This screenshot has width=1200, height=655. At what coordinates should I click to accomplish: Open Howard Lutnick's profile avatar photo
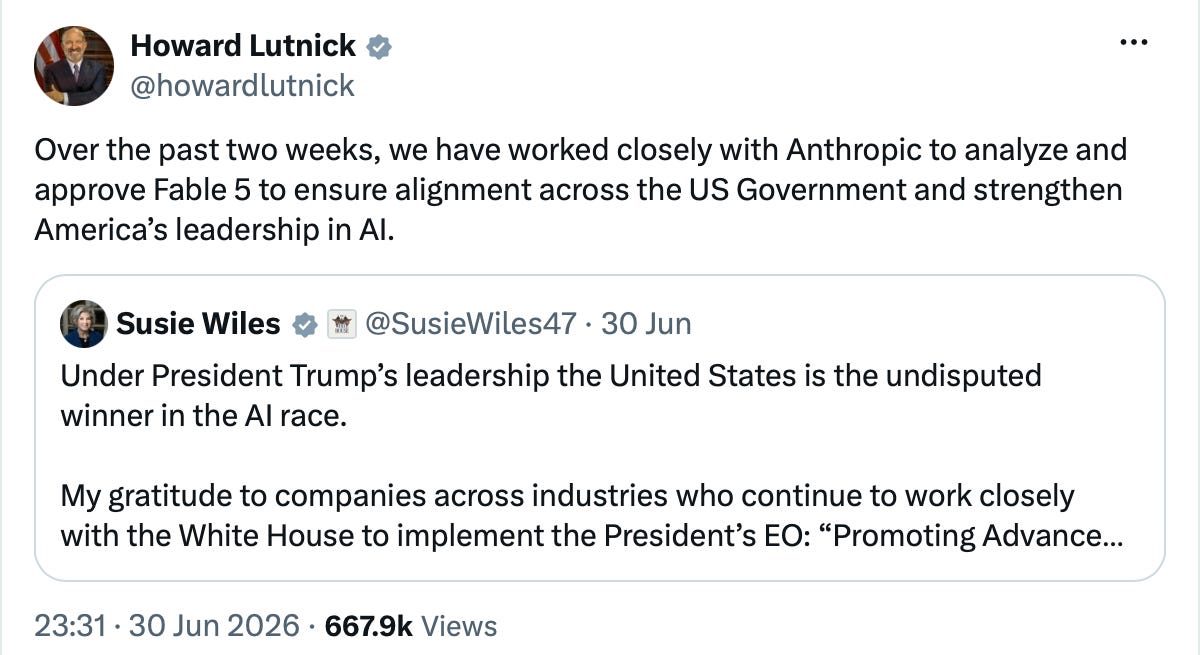point(74,66)
